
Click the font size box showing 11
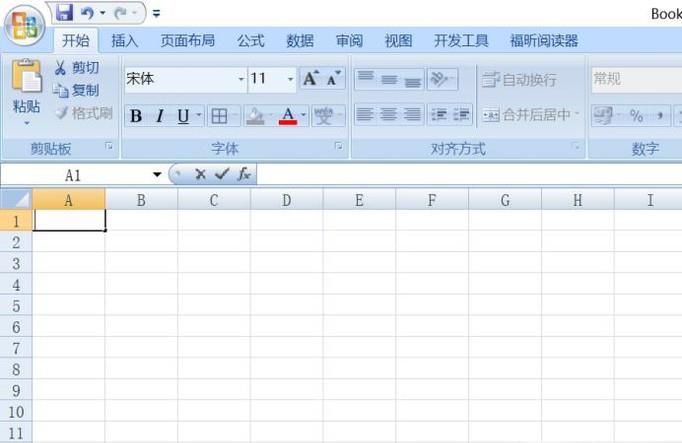tap(267, 79)
